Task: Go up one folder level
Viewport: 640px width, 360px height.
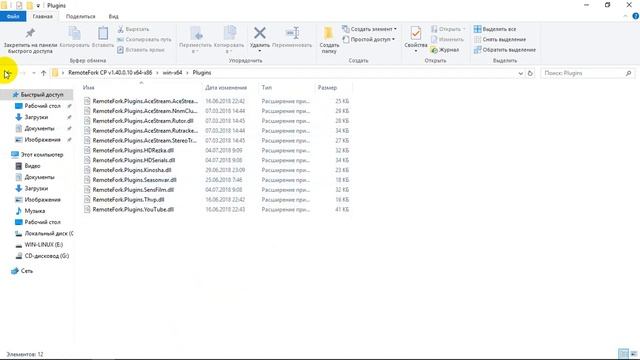Action: point(43,73)
